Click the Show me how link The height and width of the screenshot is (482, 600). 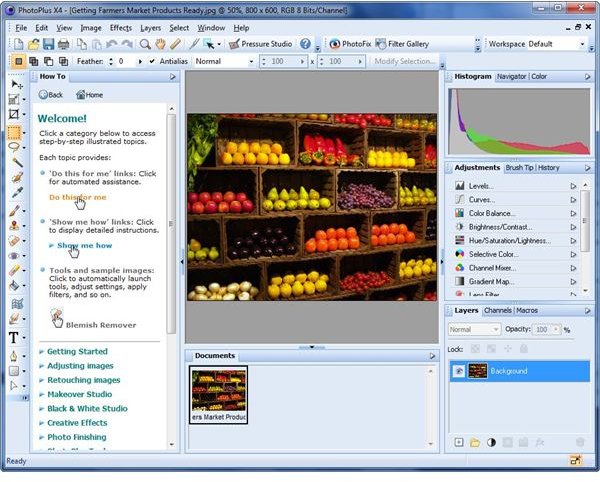tap(84, 246)
